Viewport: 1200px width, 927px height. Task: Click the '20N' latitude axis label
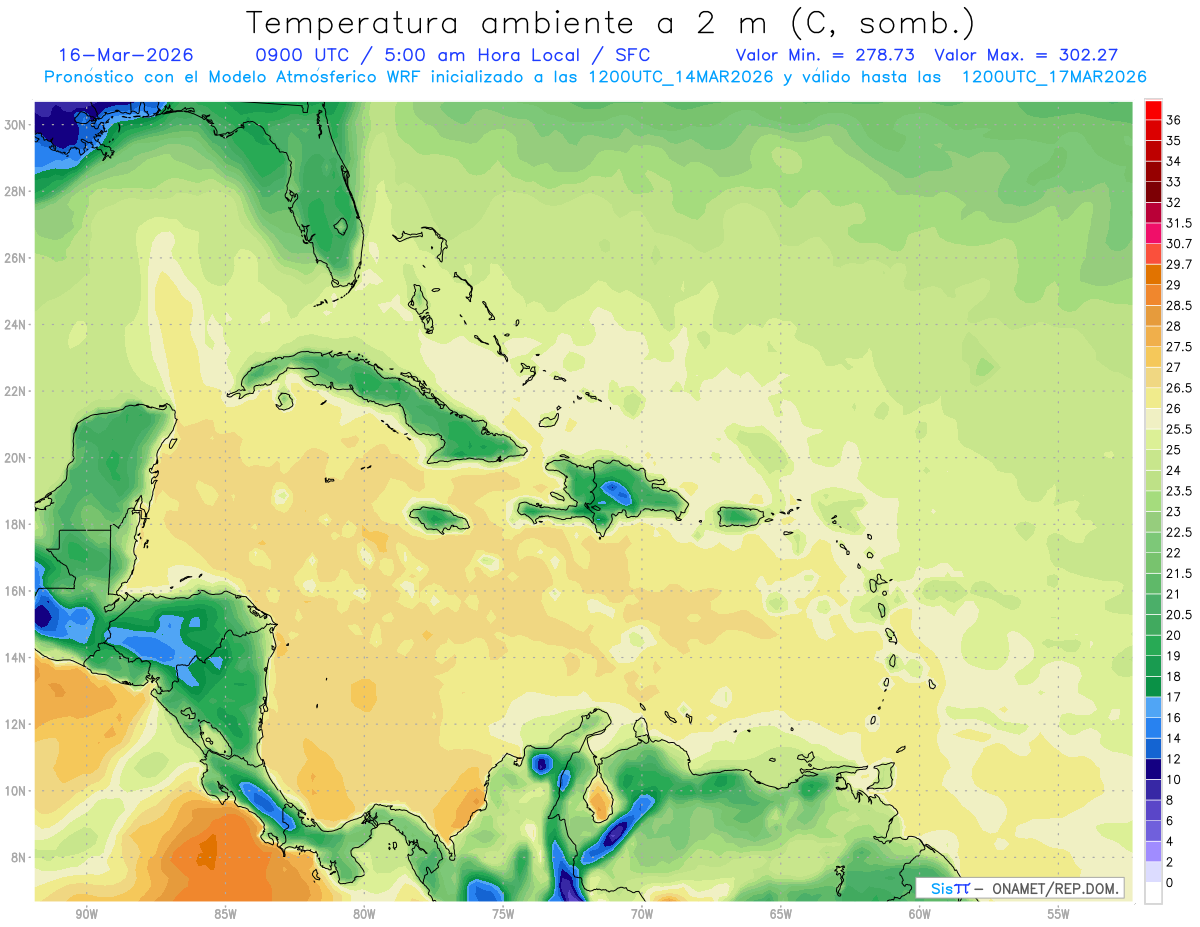pyautogui.click(x=15, y=458)
